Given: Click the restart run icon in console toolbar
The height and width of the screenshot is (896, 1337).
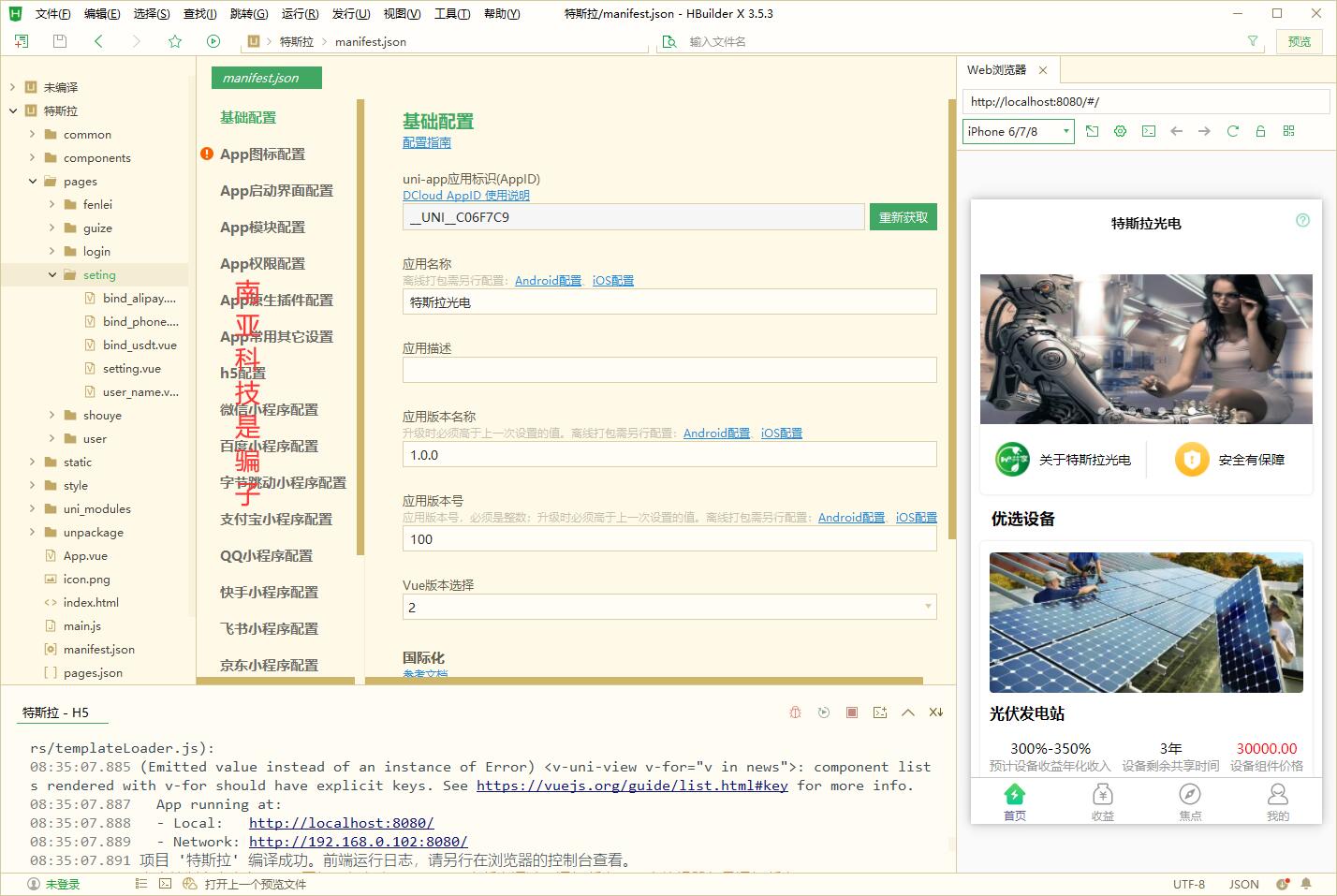Looking at the screenshot, I should pyautogui.click(x=823, y=712).
